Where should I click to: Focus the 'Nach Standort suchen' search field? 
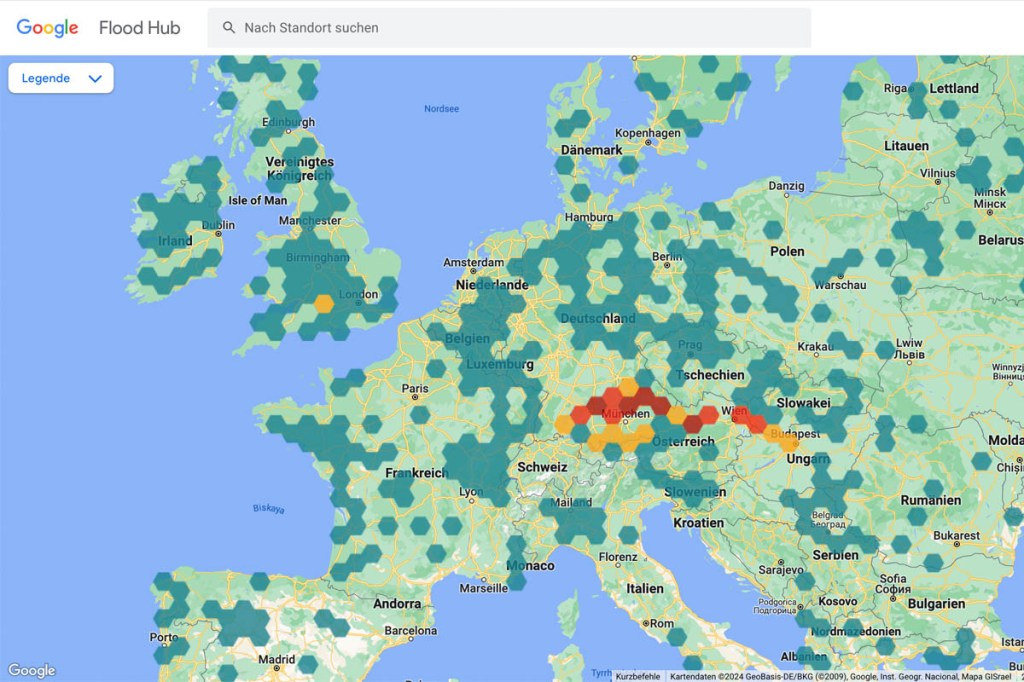509,27
